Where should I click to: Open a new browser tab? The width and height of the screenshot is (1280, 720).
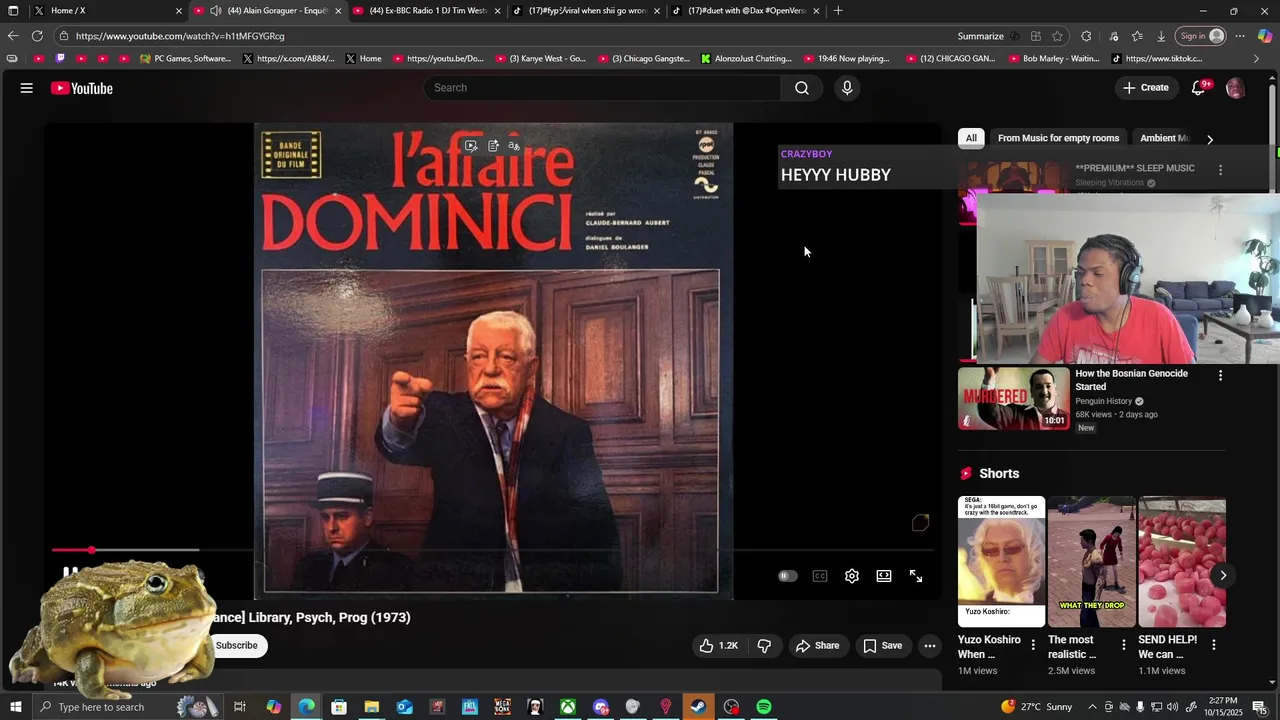(x=838, y=11)
